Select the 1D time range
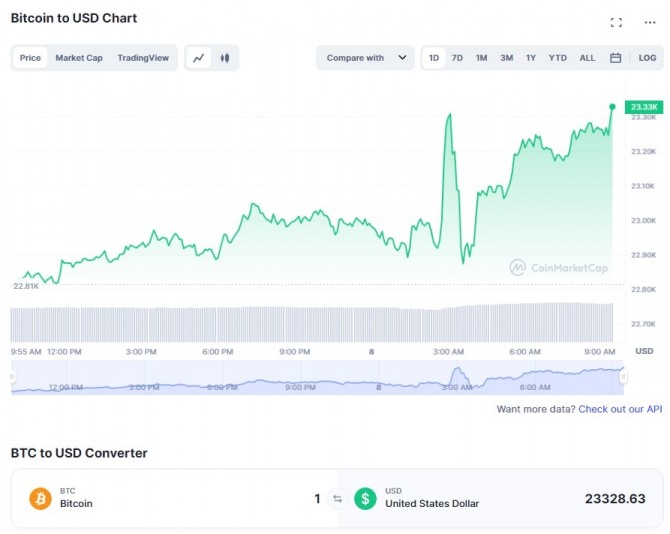This screenshot has width=670, height=534. pyautogui.click(x=434, y=58)
